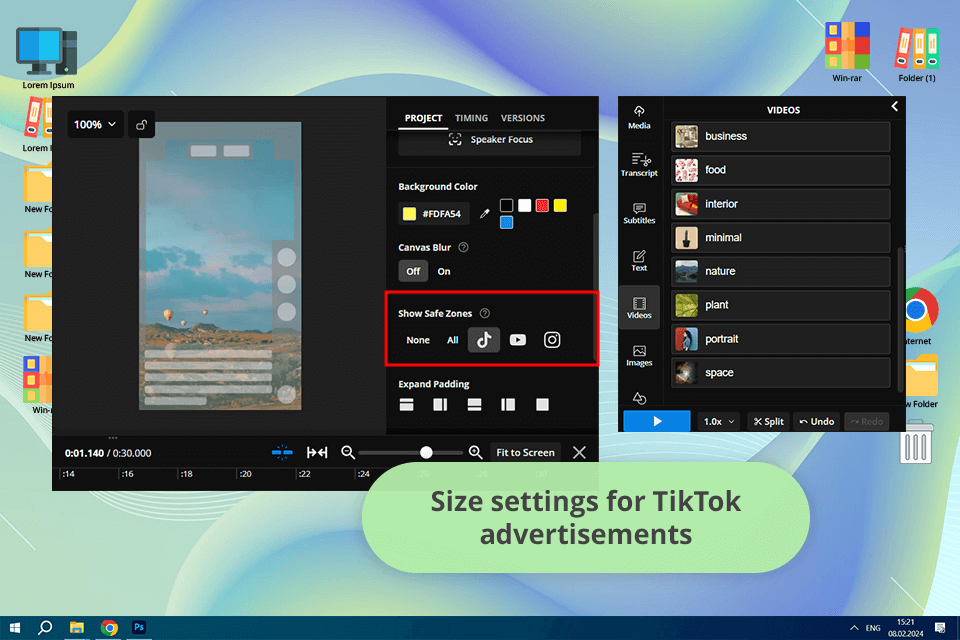Open the 1.0x playback speed dropdown
Viewport: 960px width, 640px height.
[x=719, y=421]
